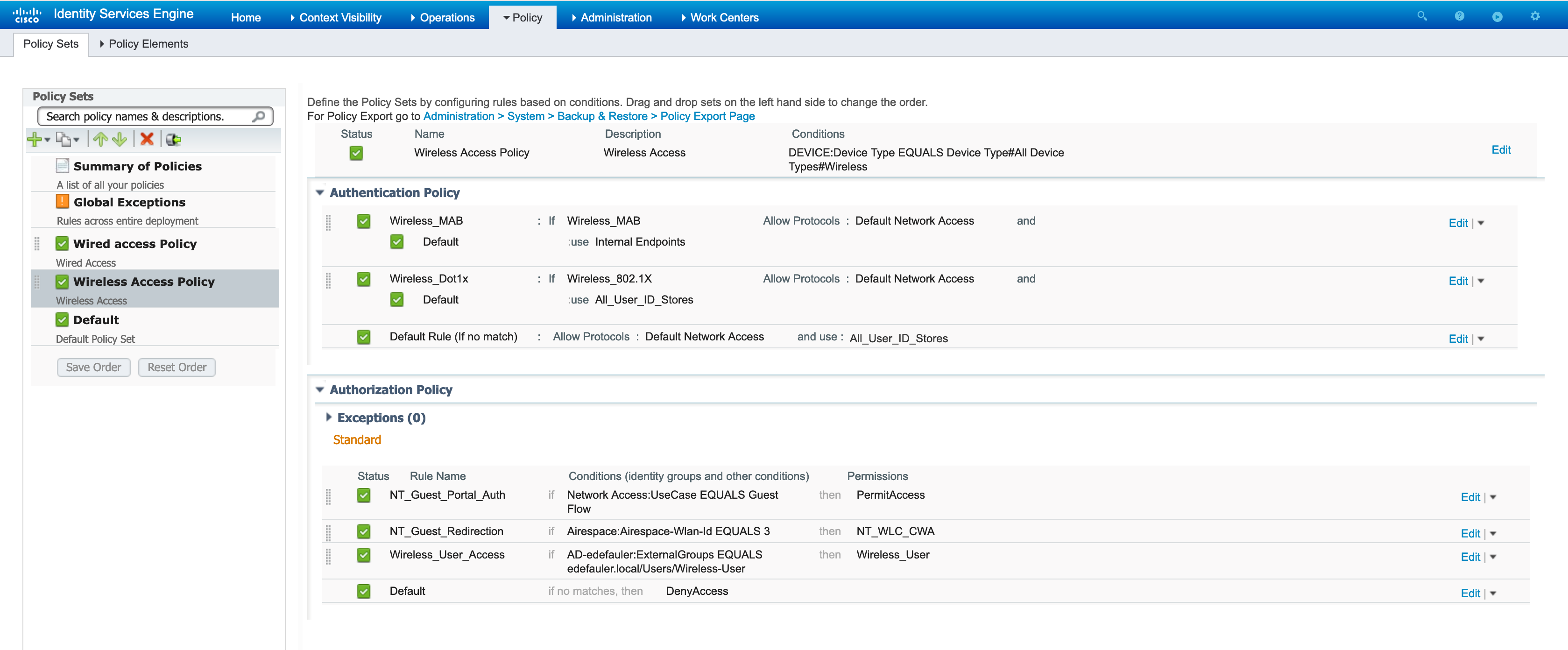Image resolution: width=1568 pixels, height=650 pixels.
Task: Click drag handle beside Wireless Access Policy
Action: pos(37,282)
